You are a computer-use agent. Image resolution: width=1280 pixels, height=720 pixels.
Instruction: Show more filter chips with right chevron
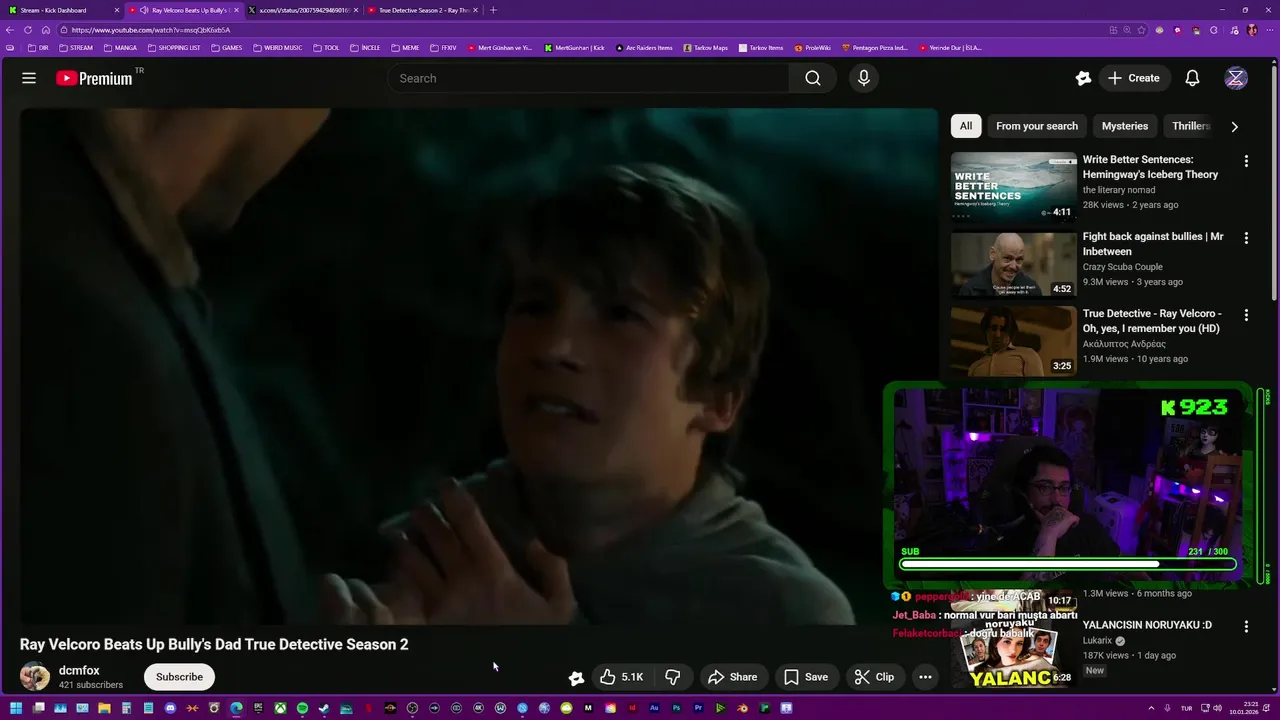click(x=1234, y=126)
